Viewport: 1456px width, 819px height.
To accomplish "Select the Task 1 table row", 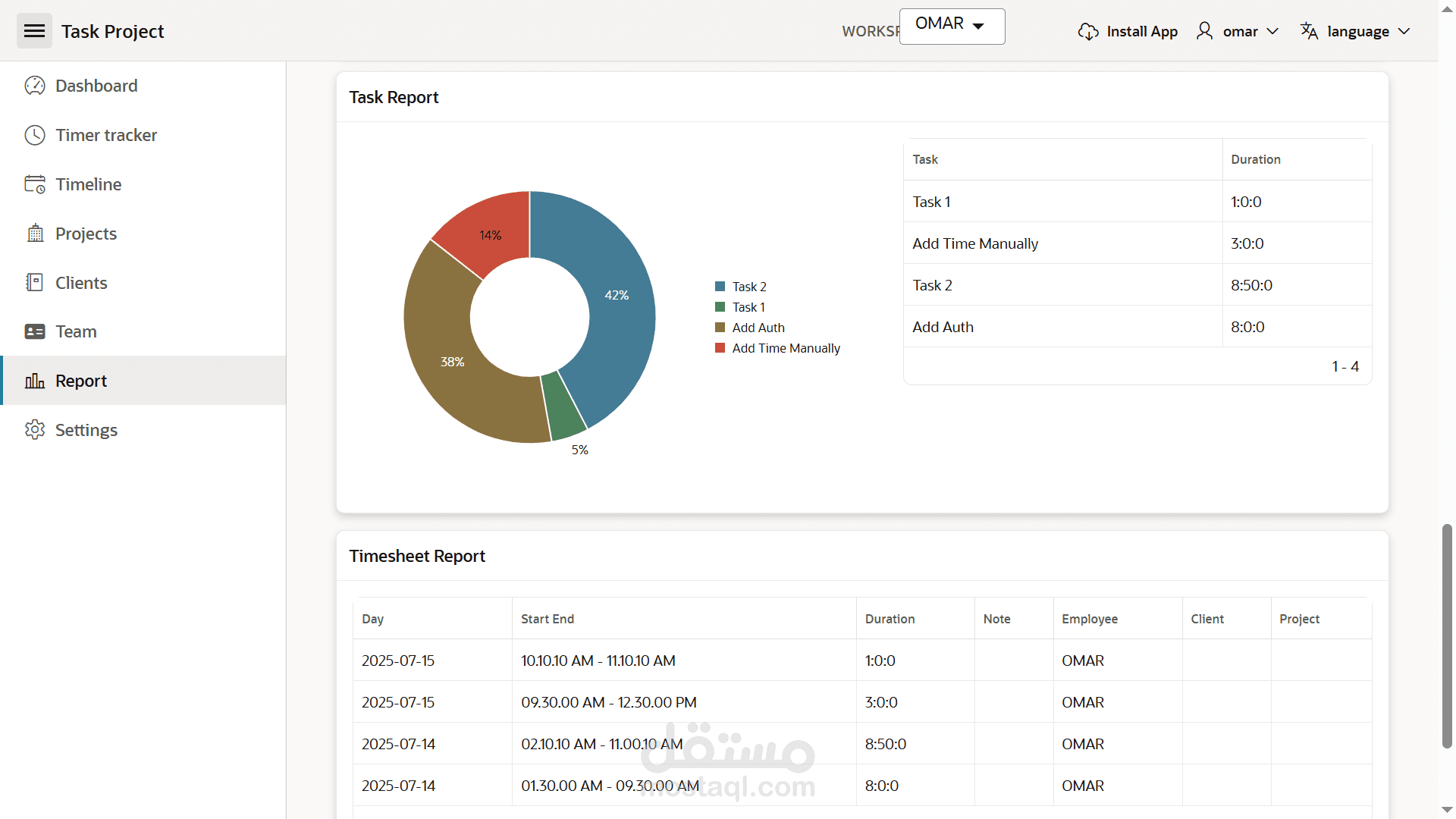I will point(1137,202).
